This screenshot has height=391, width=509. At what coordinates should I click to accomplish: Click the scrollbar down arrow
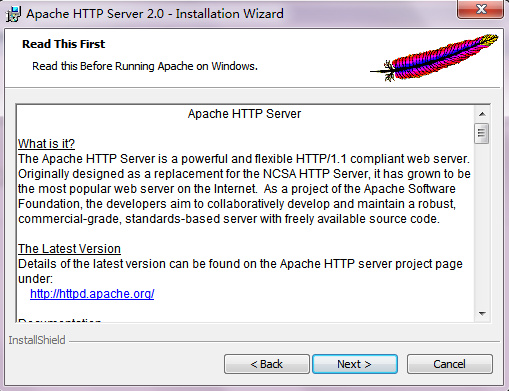pos(482,313)
